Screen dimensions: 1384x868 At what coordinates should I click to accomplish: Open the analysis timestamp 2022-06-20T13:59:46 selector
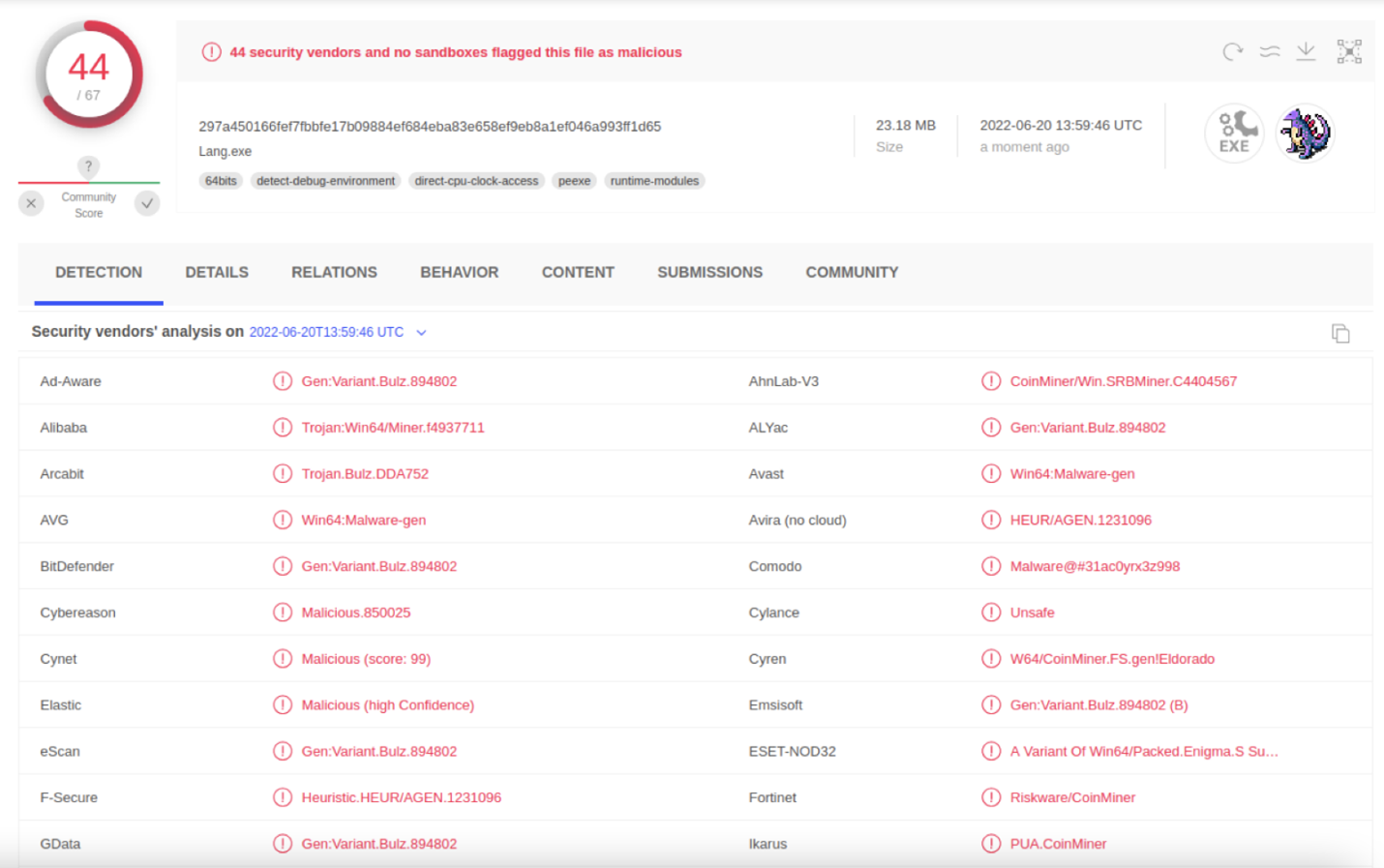point(326,332)
